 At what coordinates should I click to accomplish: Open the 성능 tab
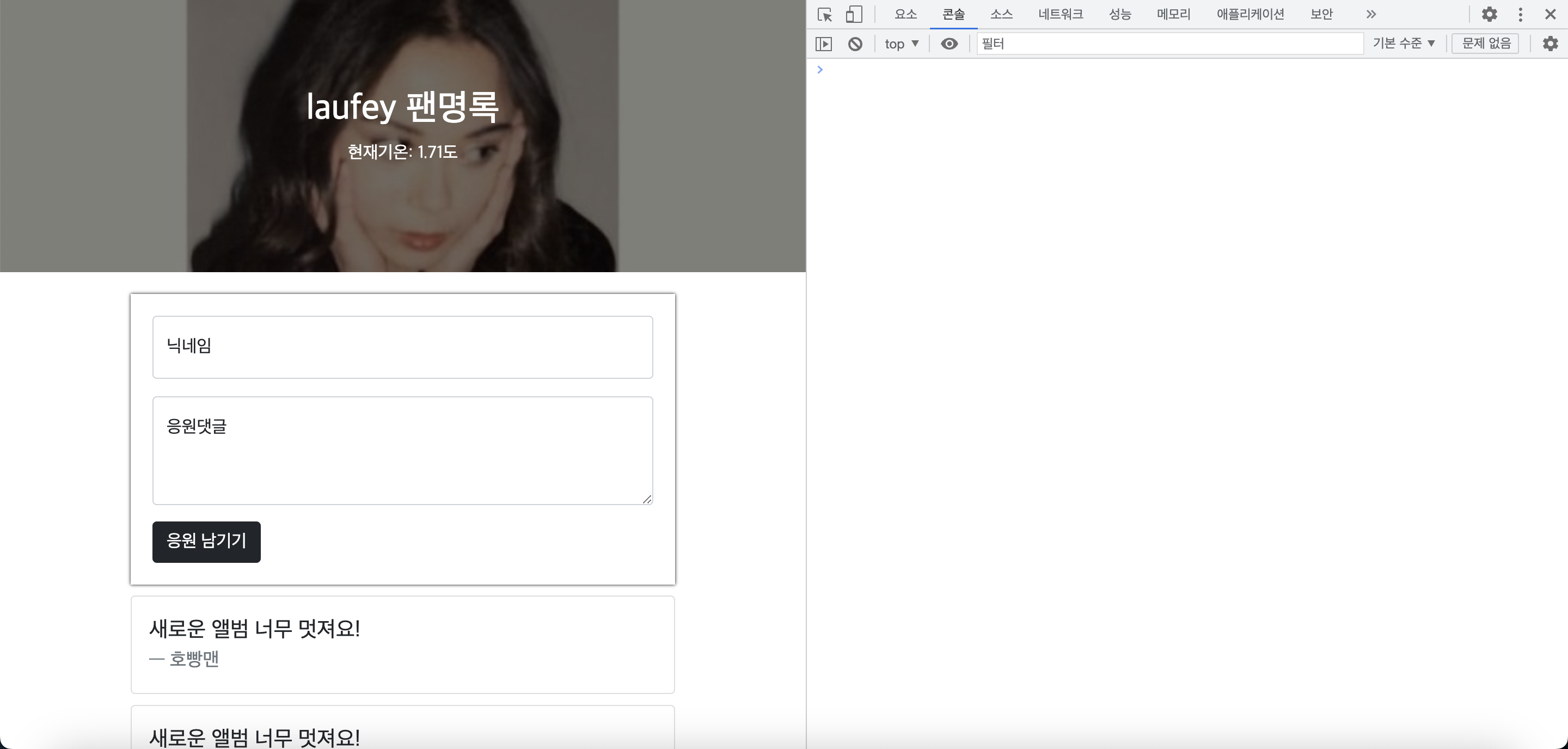1120,14
